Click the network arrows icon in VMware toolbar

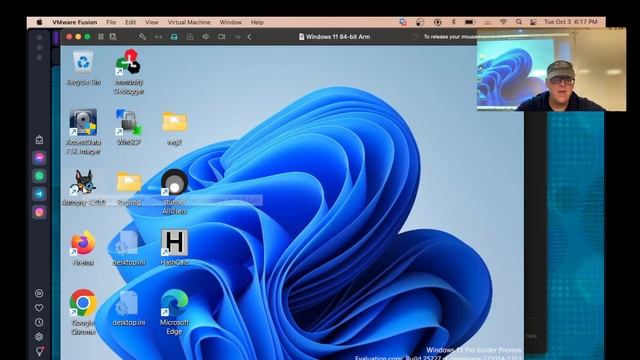pyautogui.click(x=158, y=37)
